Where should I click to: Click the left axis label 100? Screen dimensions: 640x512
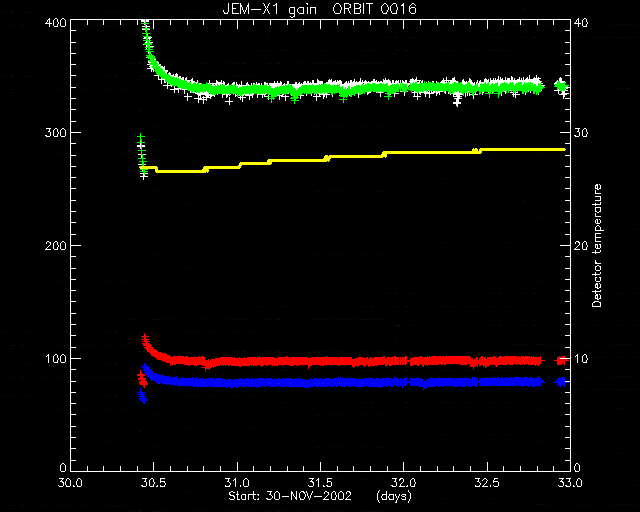click(55, 359)
